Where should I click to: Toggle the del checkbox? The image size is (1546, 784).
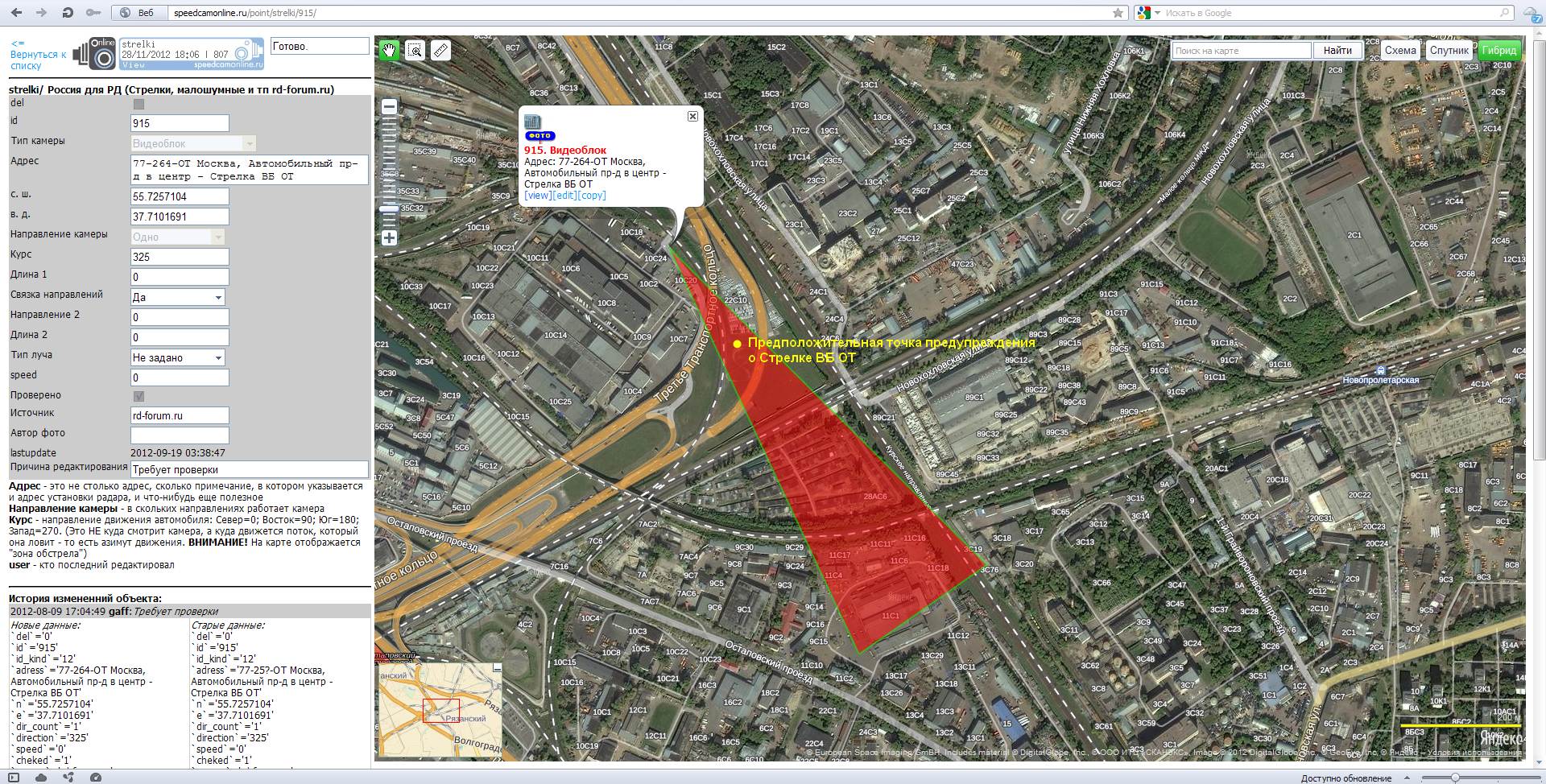[138, 104]
